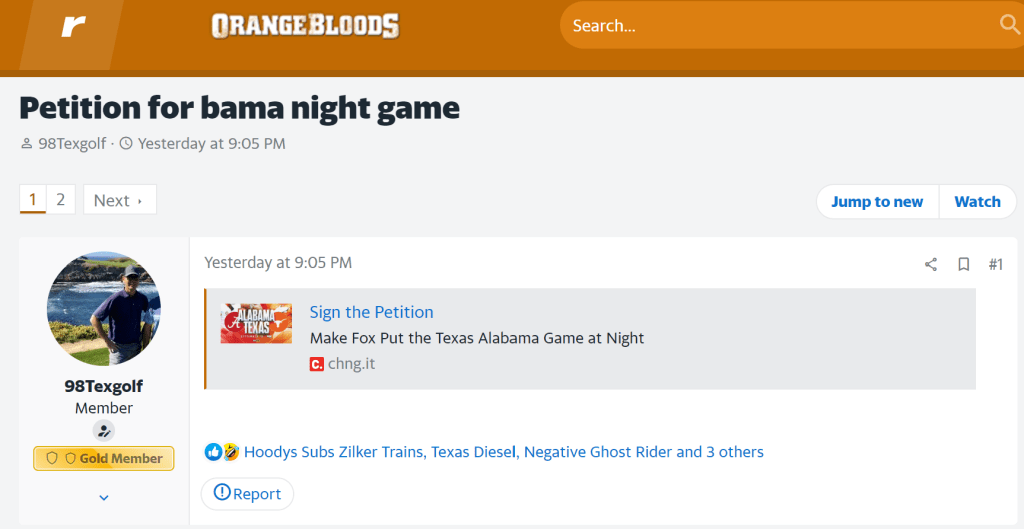This screenshot has height=529, width=1024.
Task: Click the like reaction emoji icon
Action: [x=213, y=452]
